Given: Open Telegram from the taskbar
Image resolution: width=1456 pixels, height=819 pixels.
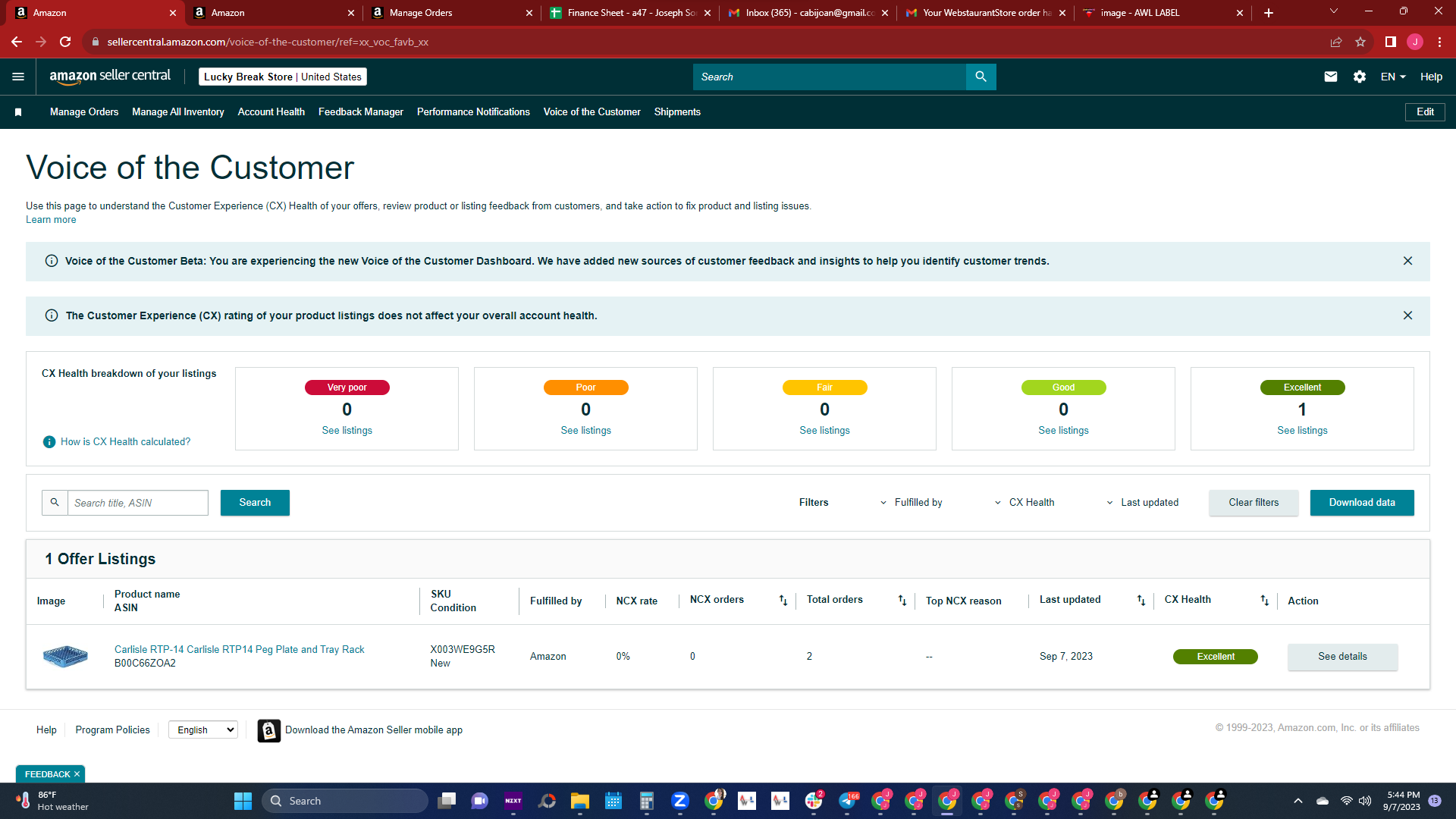Looking at the screenshot, I should [848, 801].
